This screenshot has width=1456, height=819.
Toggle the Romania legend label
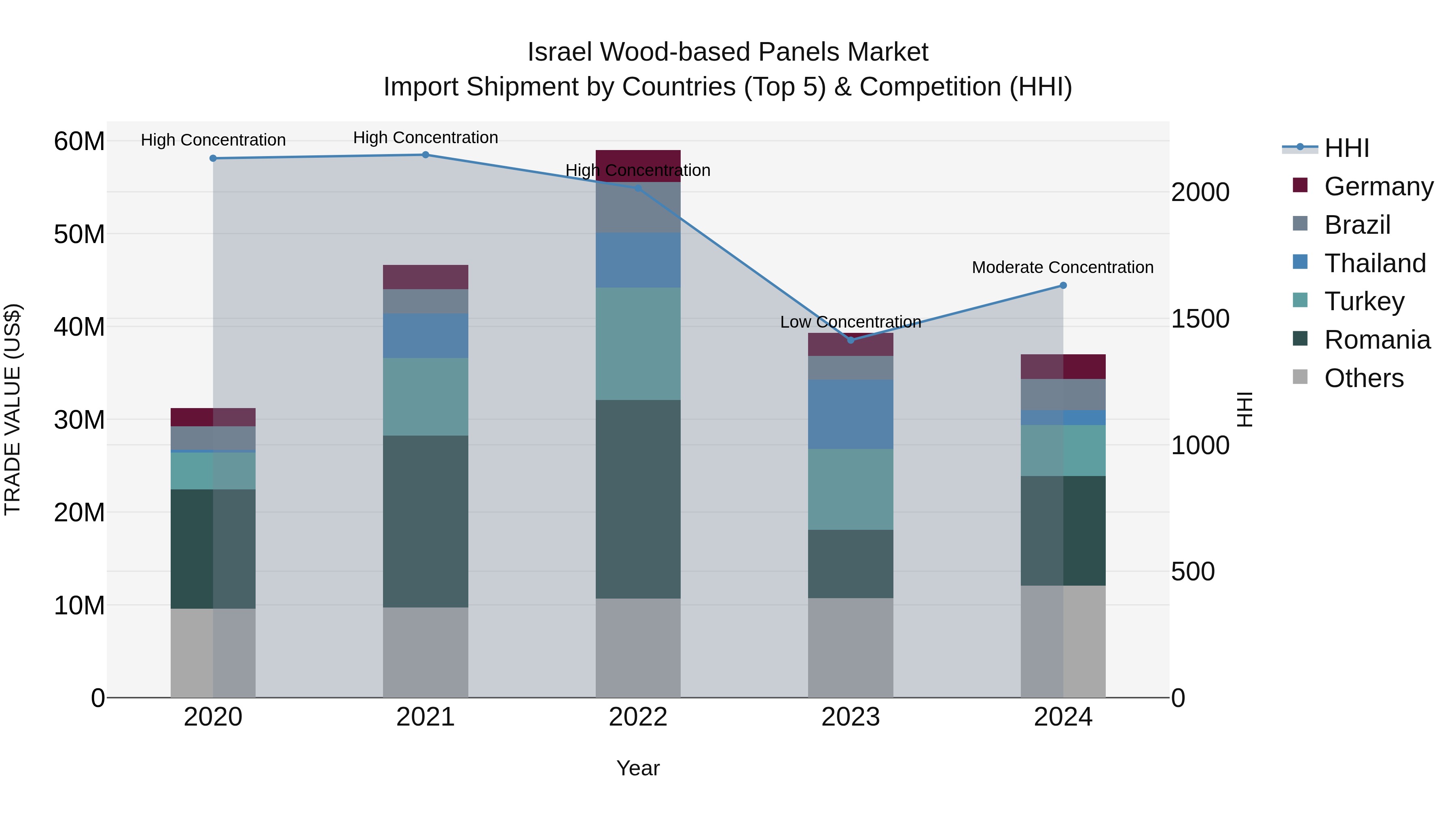[1378, 340]
